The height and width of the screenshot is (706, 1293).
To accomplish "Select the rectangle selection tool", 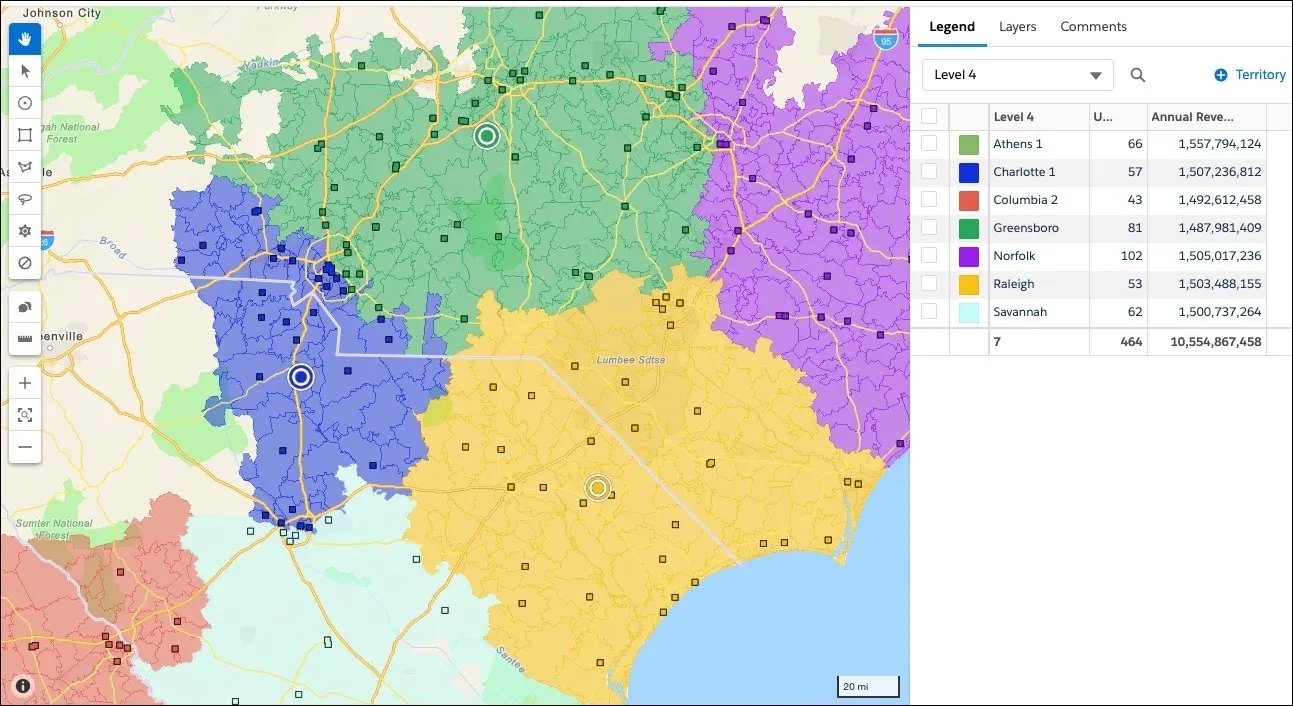I will pyautogui.click(x=25, y=135).
